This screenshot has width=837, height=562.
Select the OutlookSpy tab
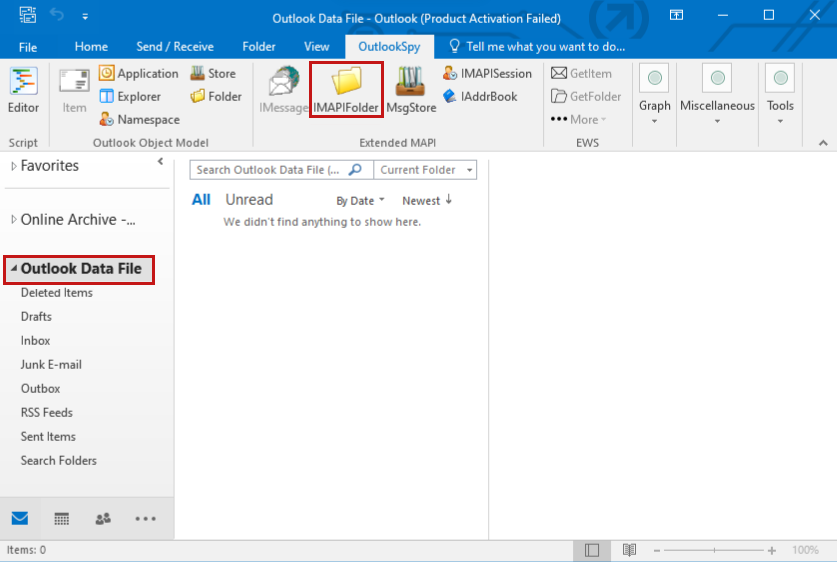(389, 47)
